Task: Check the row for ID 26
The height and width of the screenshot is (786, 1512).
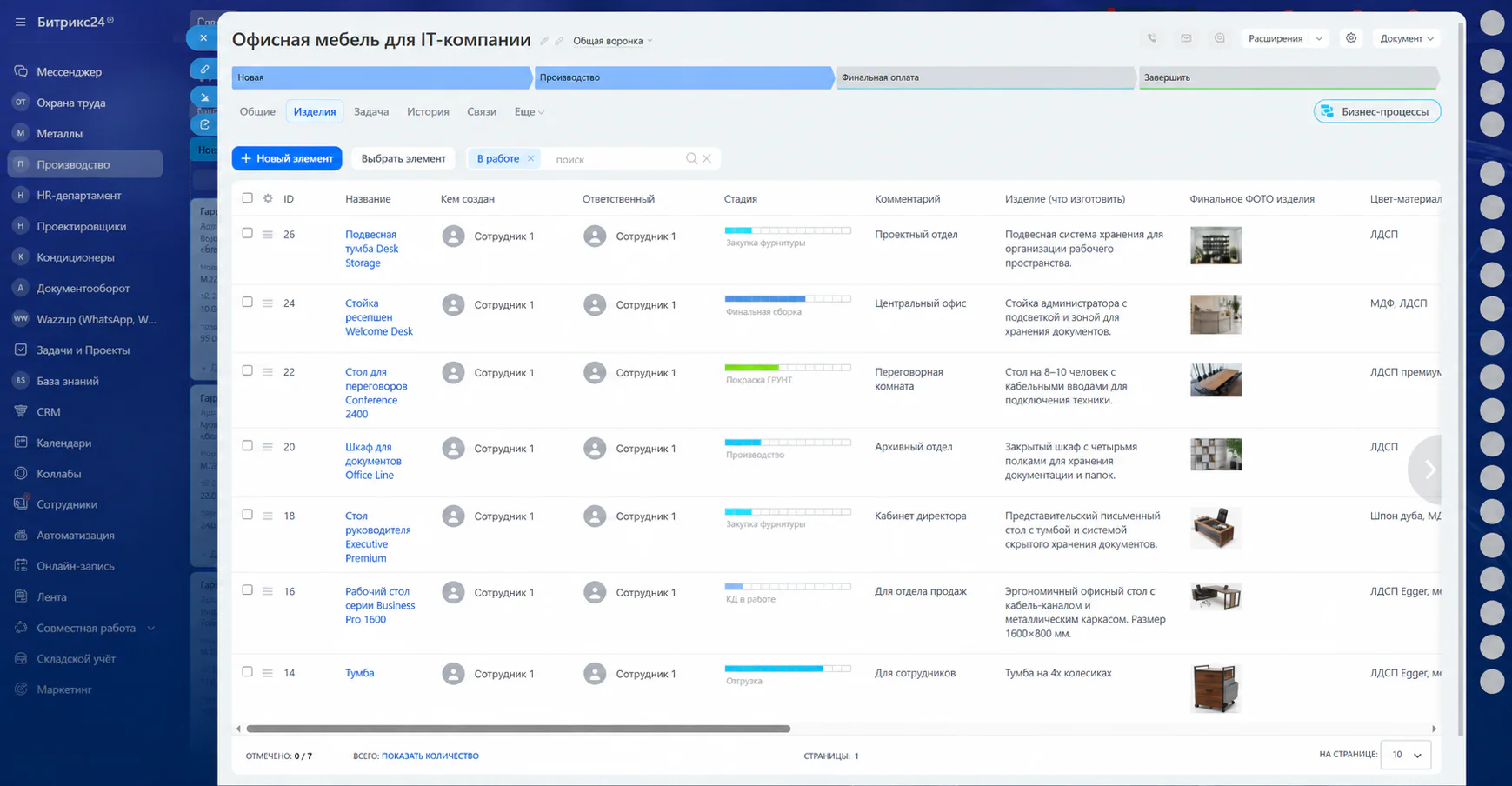Action: (x=247, y=233)
